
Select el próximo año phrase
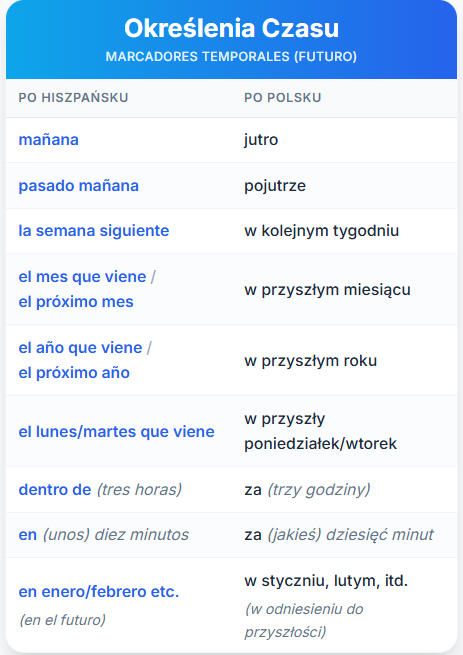pyautogui.click(x=74, y=373)
